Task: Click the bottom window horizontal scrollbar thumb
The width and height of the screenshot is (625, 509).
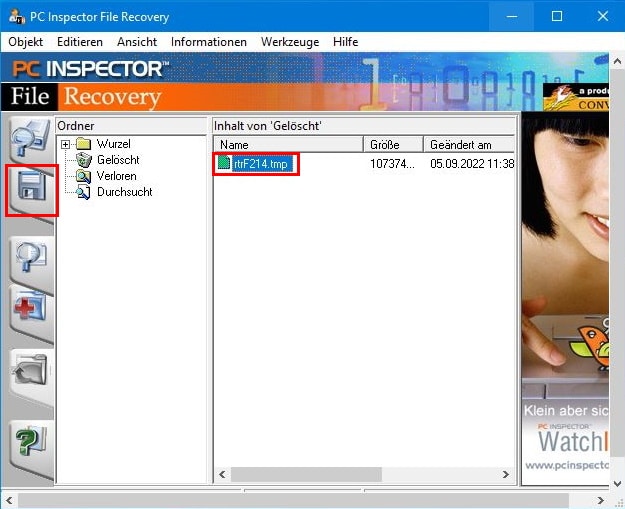Action: click(293, 500)
